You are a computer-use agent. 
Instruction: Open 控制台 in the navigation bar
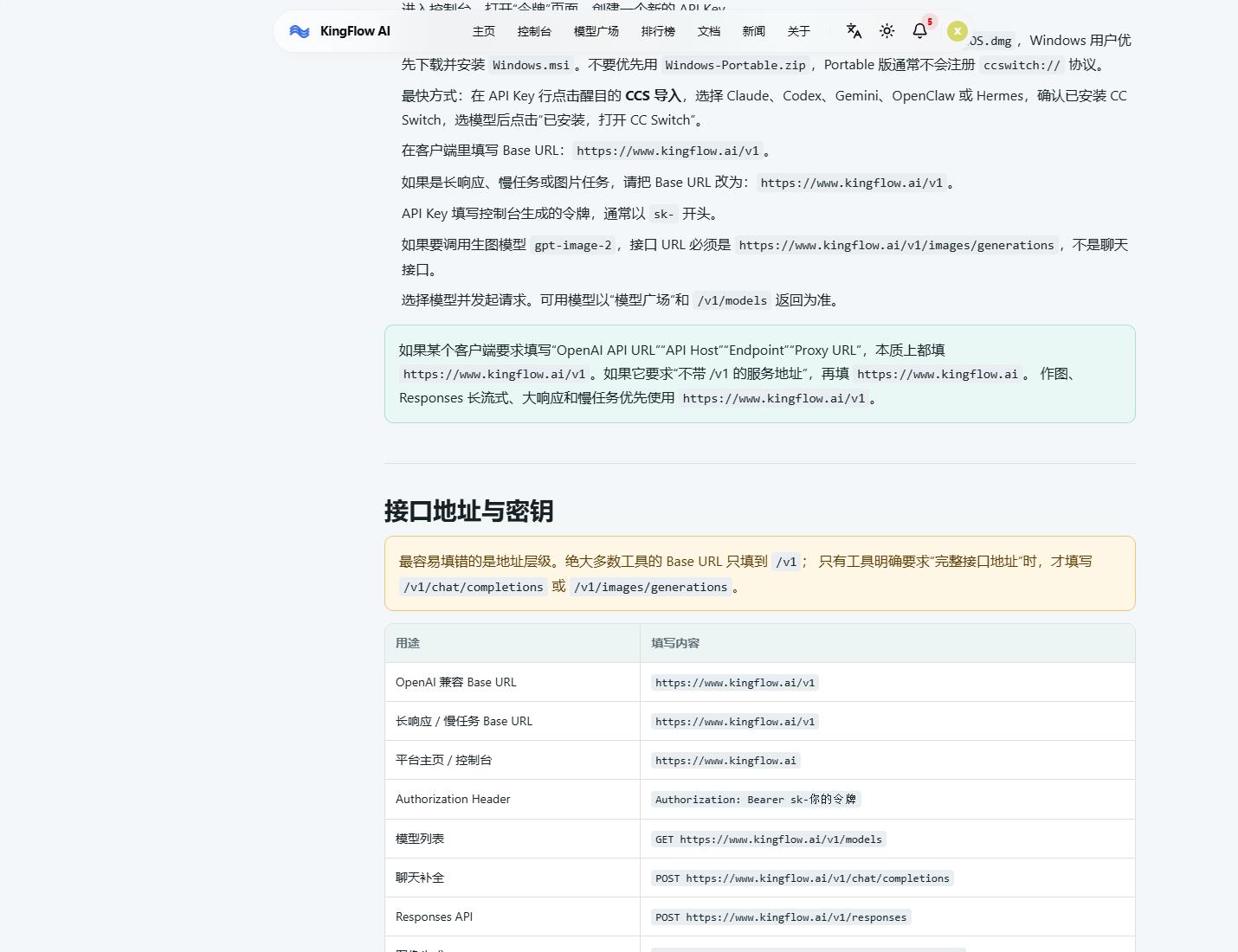(x=534, y=31)
